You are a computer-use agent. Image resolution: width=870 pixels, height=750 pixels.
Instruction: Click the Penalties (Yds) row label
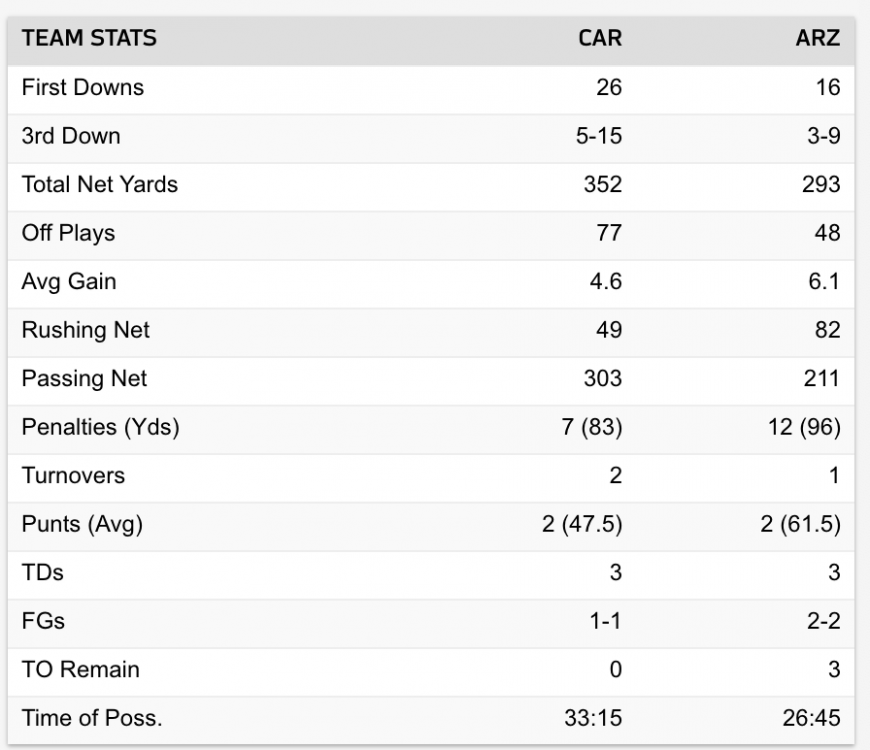pyautogui.click(x=100, y=427)
